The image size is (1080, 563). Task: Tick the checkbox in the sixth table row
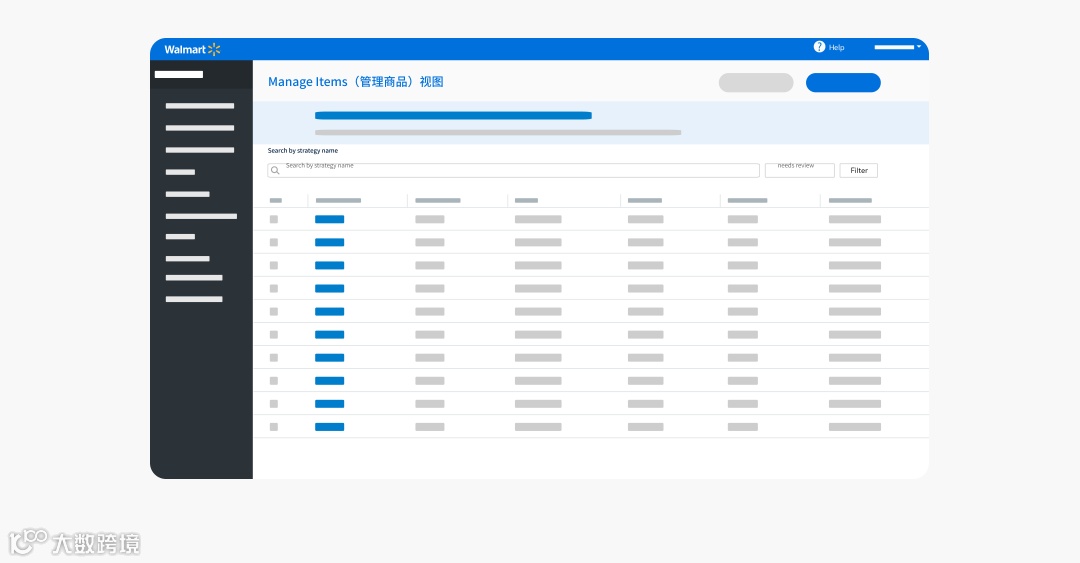pyautogui.click(x=273, y=335)
